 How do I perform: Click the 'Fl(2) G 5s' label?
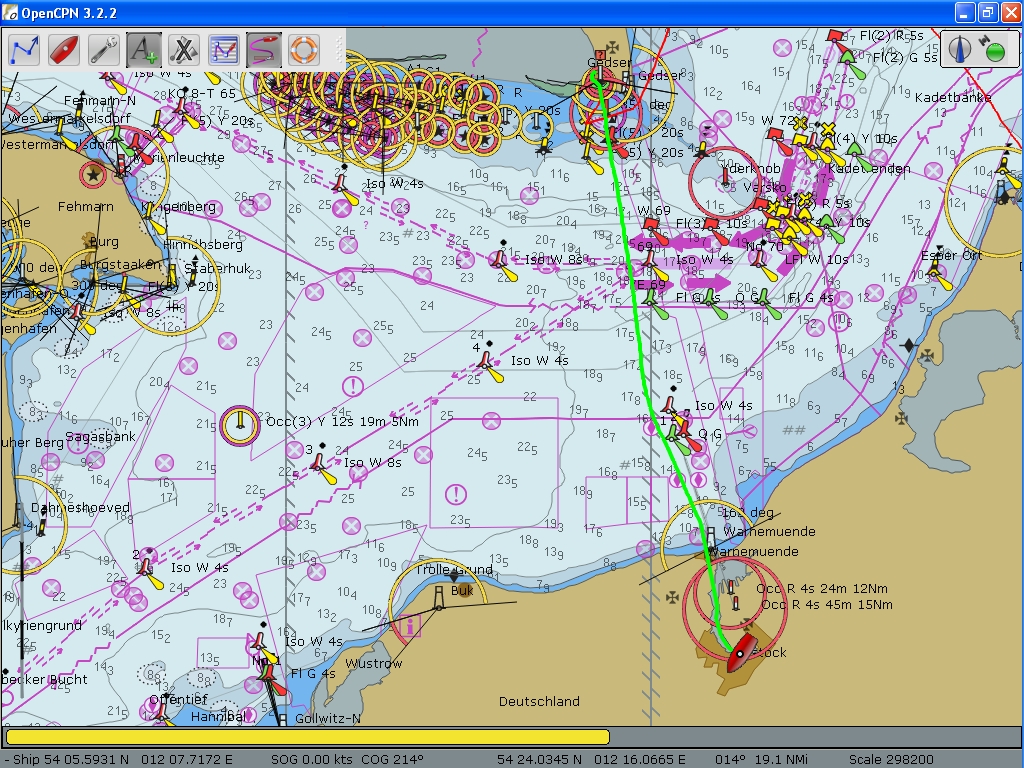tap(905, 57)
